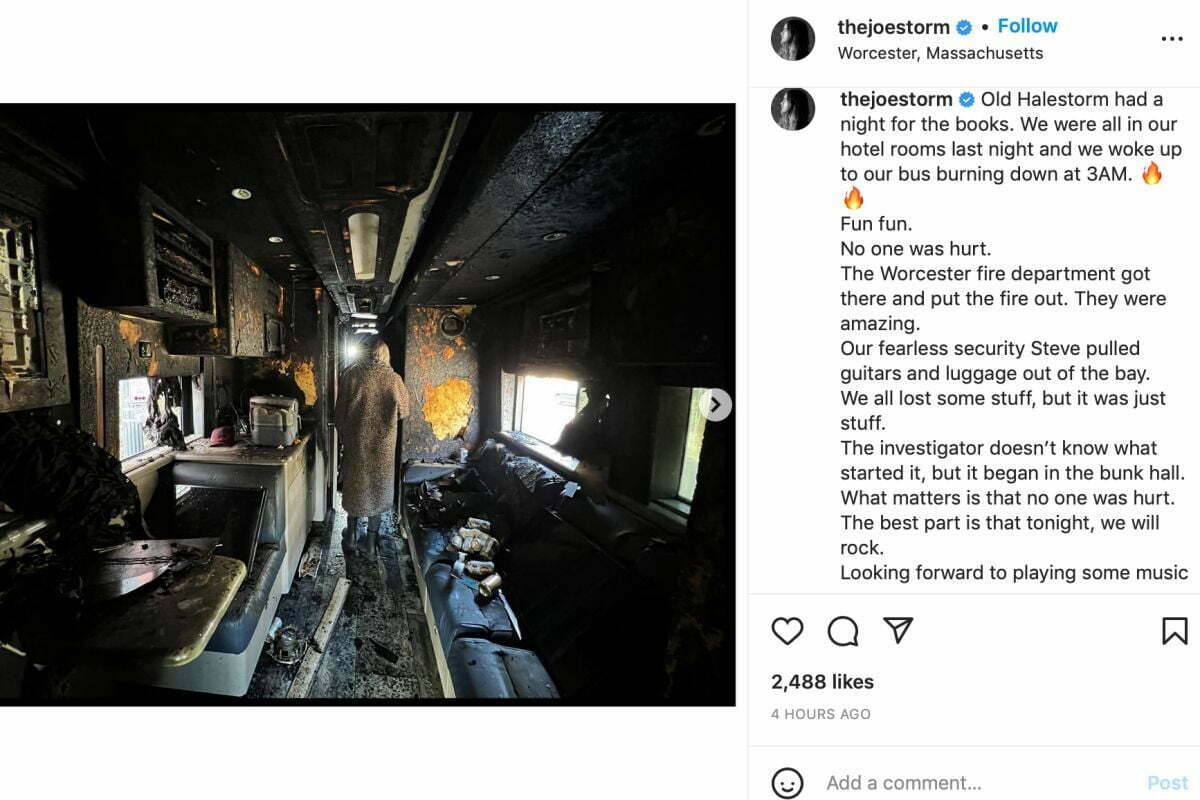Click the verified badge beside header username
1200x800 pixels.
965,28
